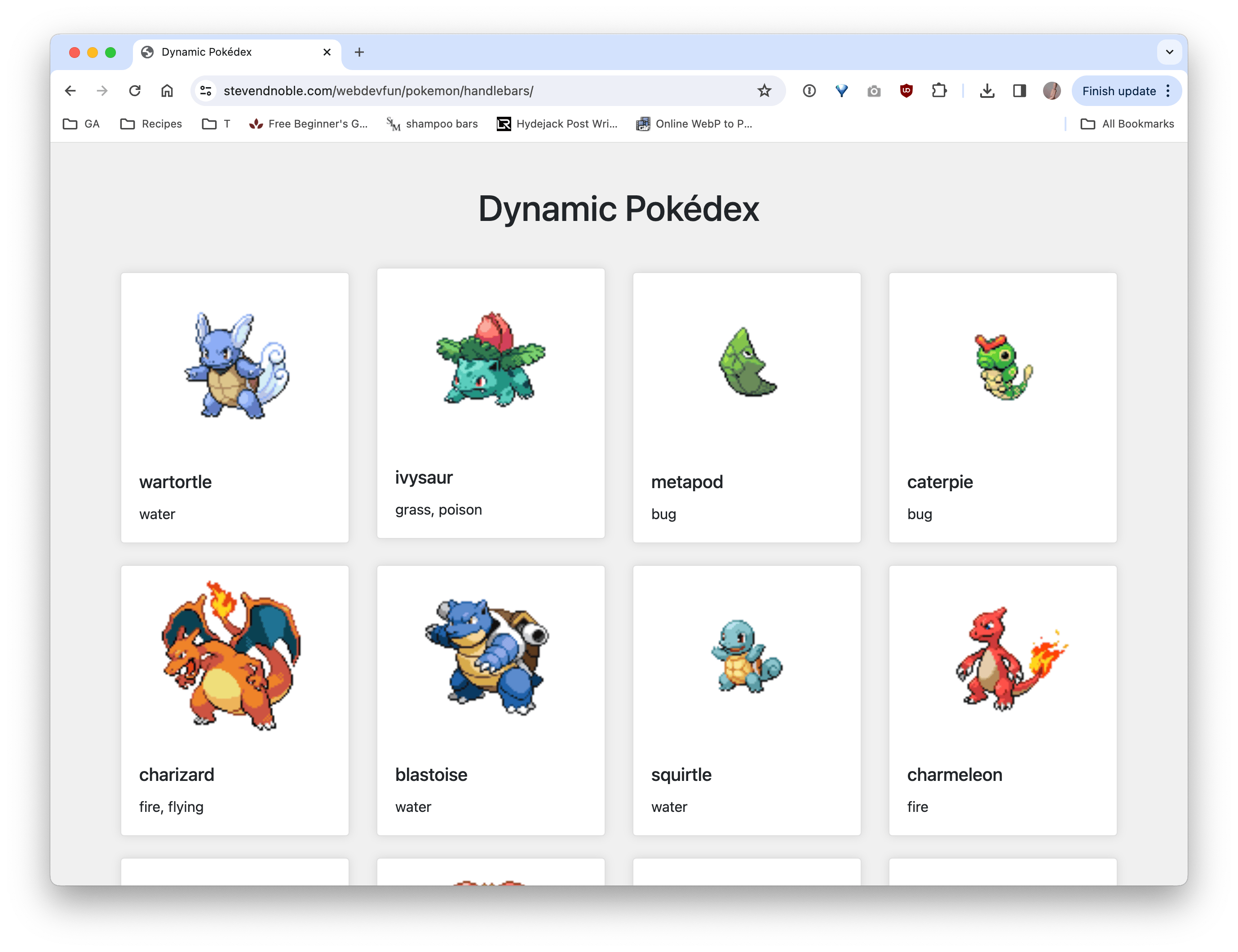This screenshot has width=1238, height=952.
Task: View site information icon in address bar
Action: point(206,91)
